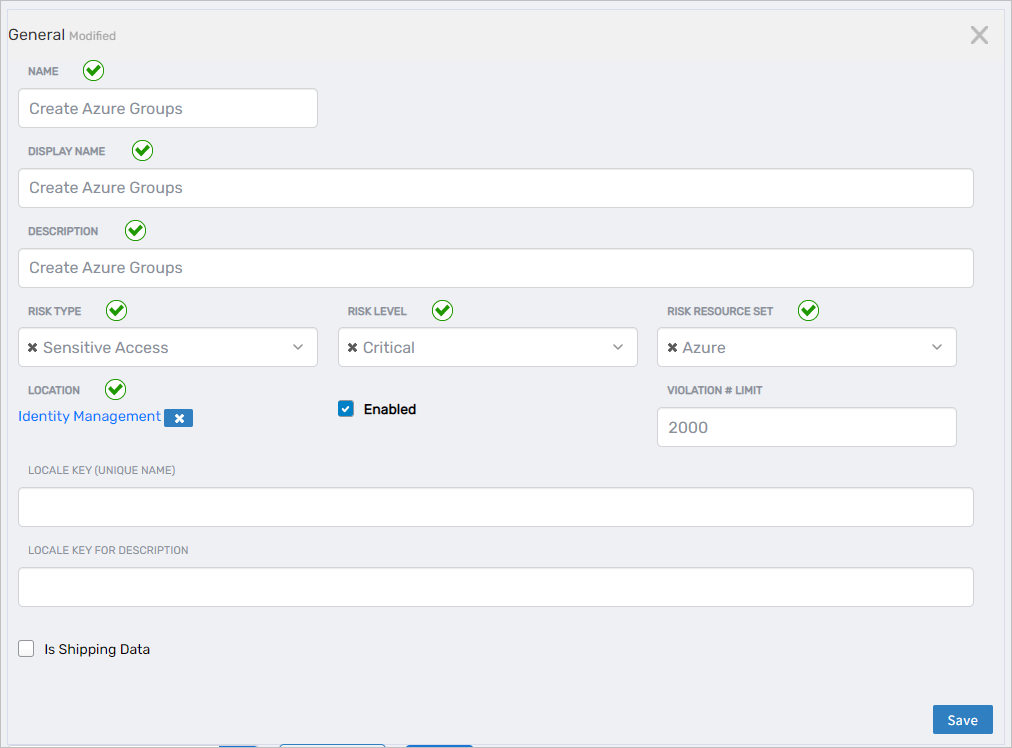
Task: Close the General dialog with X
Action: tap(979, 36)
